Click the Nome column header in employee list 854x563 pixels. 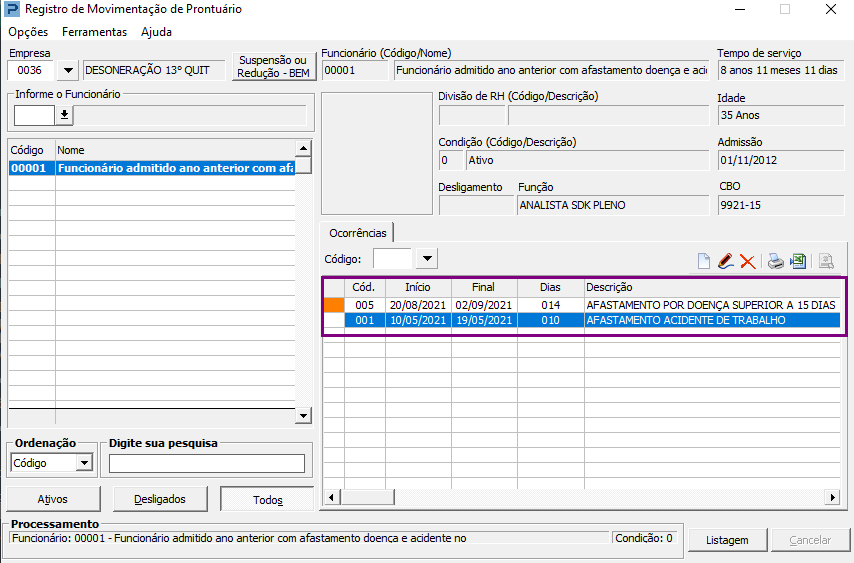pos(175,150)
